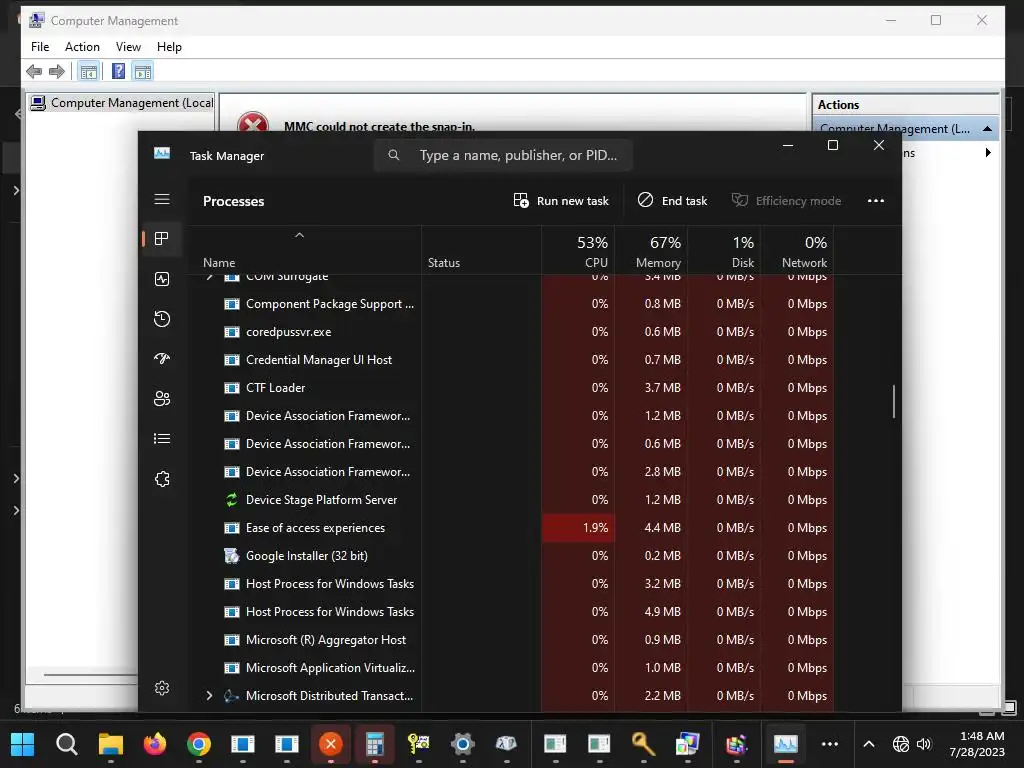Open Startup apps page in Task Manager sidebar
This screenshot has height=768, width=1024.
pos(162,359)
